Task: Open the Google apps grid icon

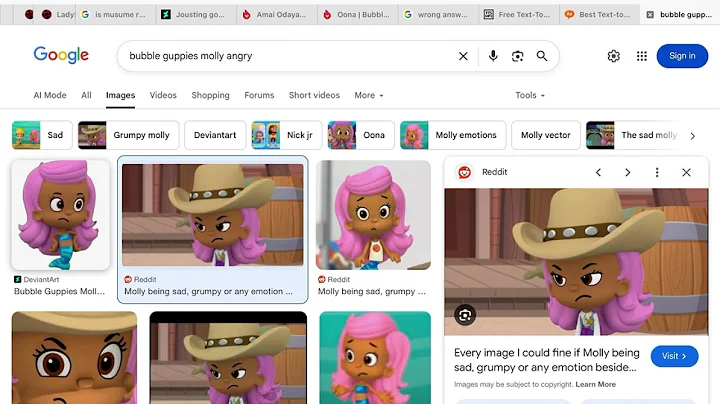Action: coord(641,56)
